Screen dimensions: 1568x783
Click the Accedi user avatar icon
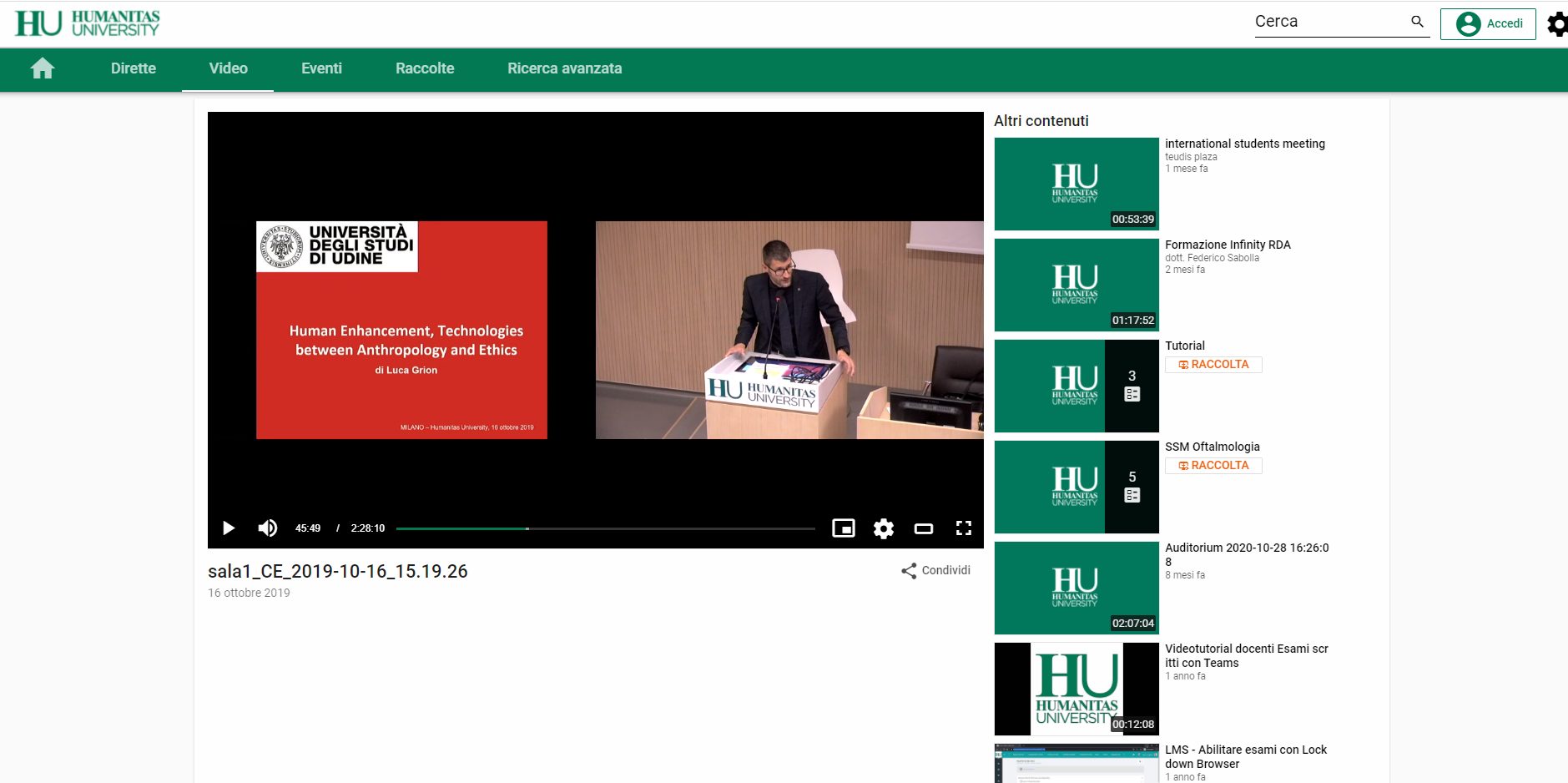pyautogui.click(x=1468, y=23)
